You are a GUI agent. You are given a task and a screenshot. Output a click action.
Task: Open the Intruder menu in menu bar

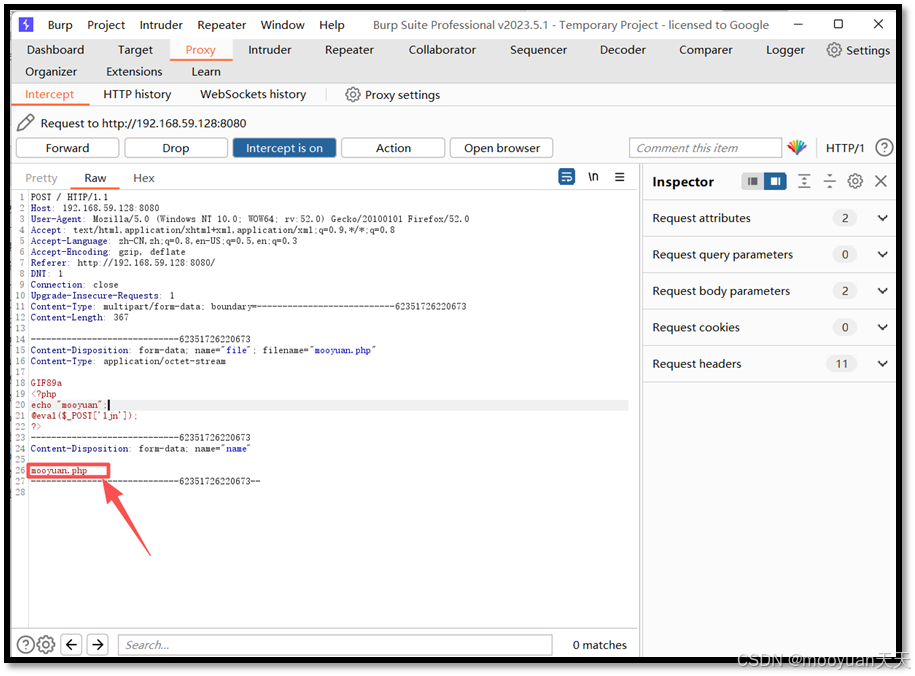click(161, 25)
